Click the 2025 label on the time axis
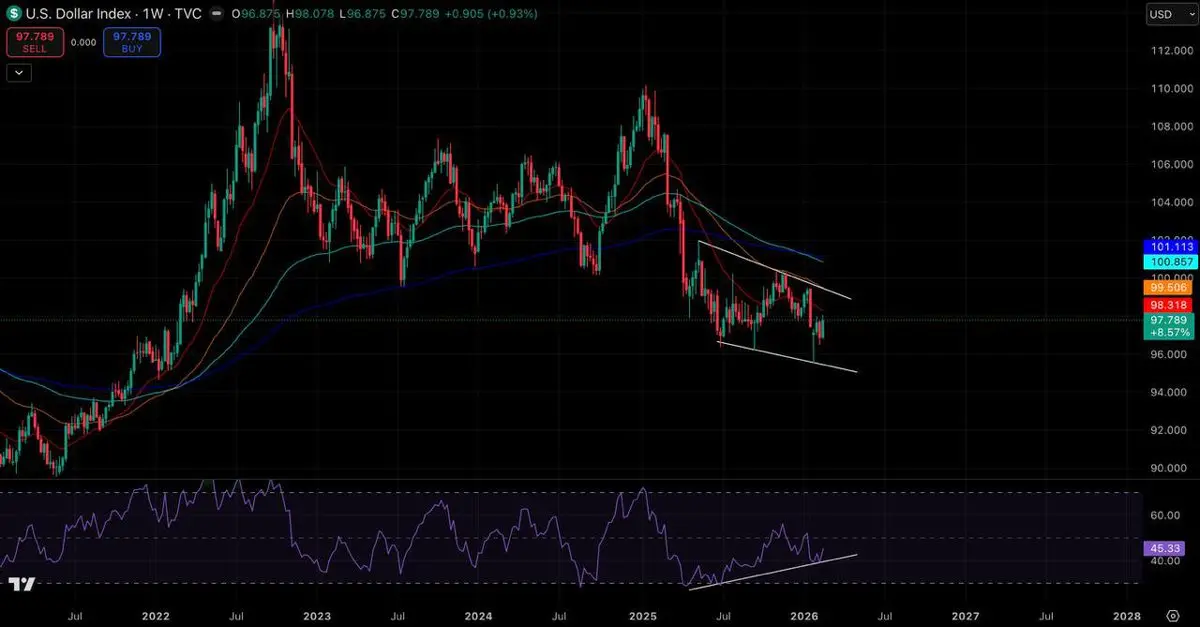Image resolution: width=1200 pixels, height=627 pixels. coord(641,616)
